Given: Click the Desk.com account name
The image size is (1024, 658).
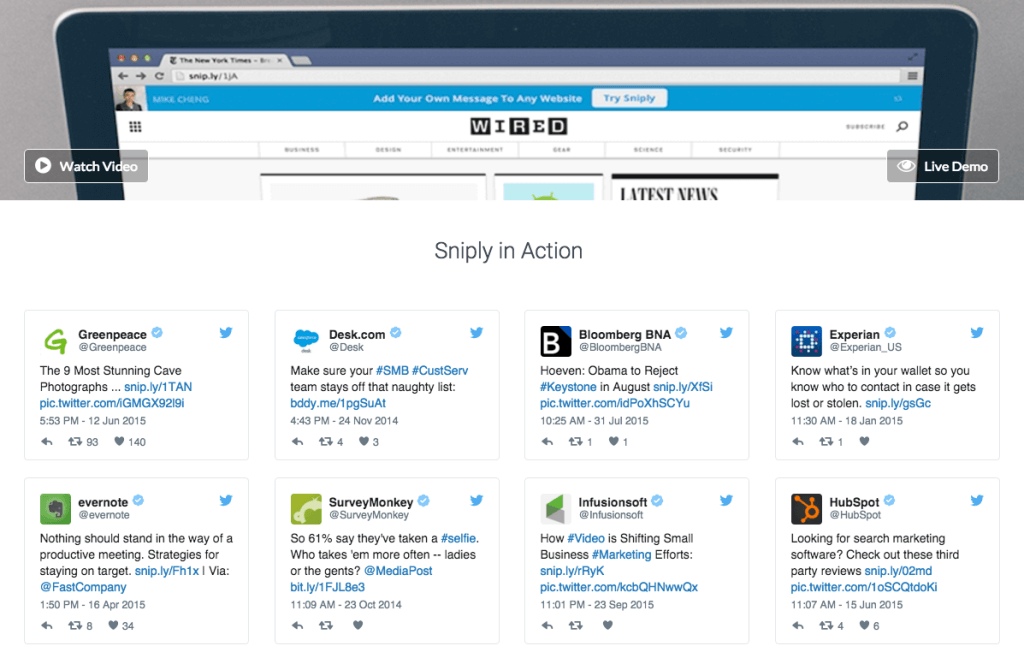Looking at the screenshot, I should point(357,334).
